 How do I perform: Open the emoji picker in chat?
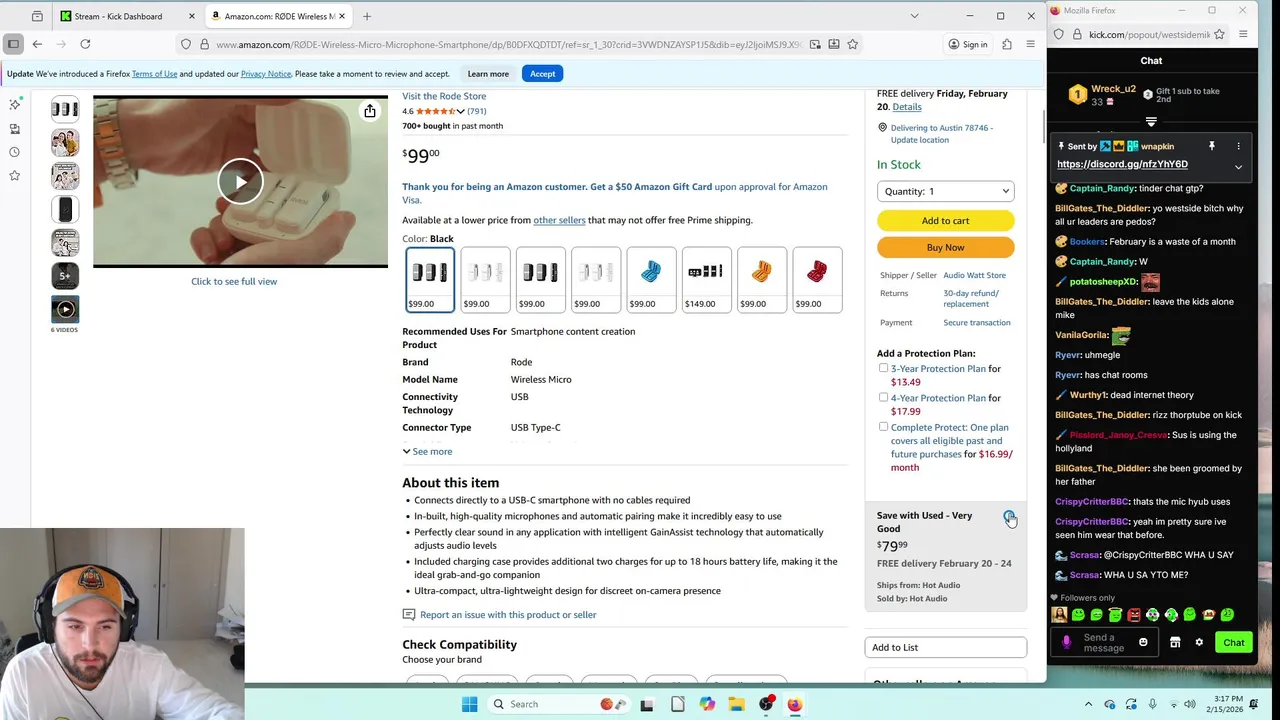click(1143, 642)
